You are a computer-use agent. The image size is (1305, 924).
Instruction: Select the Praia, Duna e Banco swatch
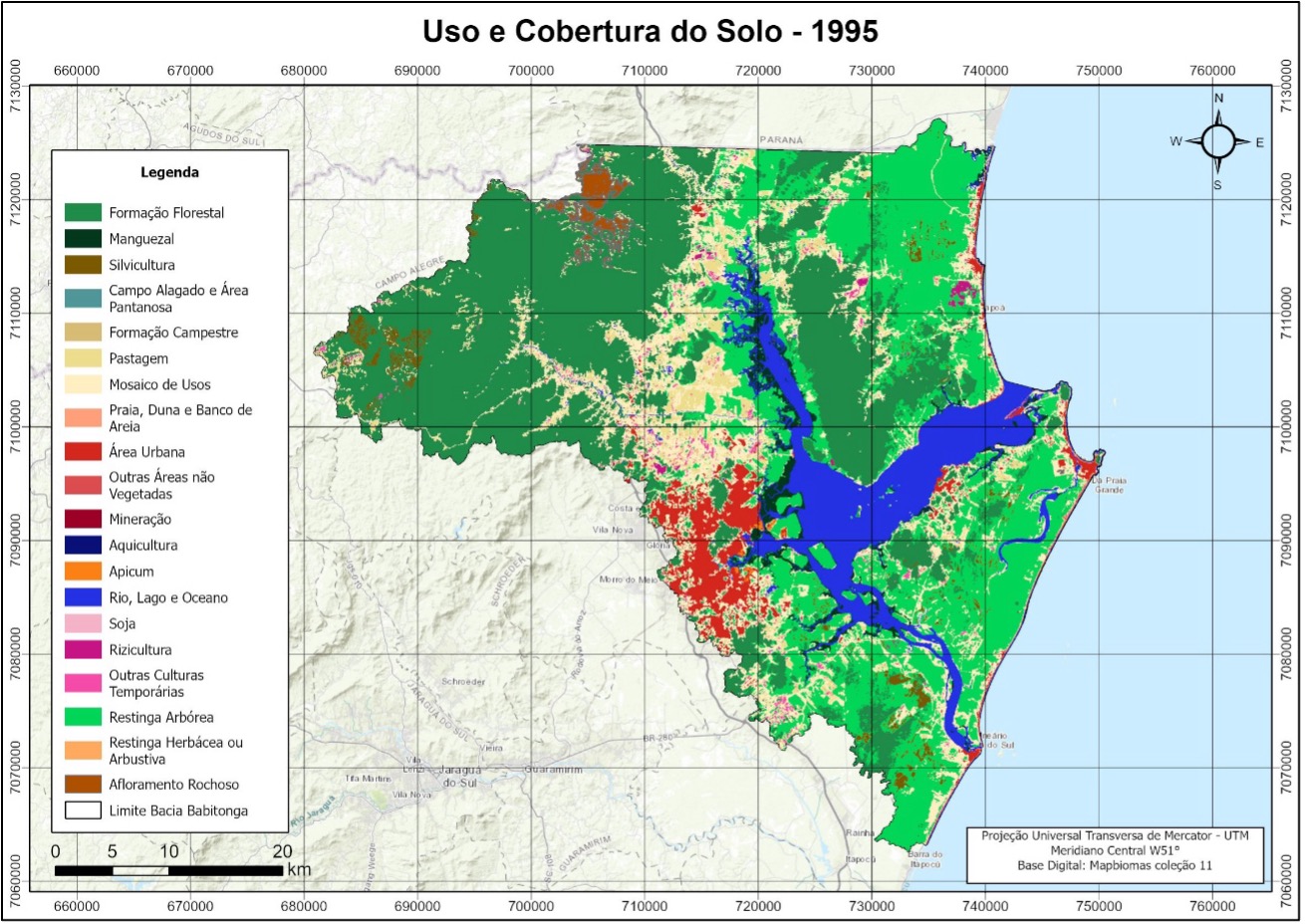click(83, 417)
